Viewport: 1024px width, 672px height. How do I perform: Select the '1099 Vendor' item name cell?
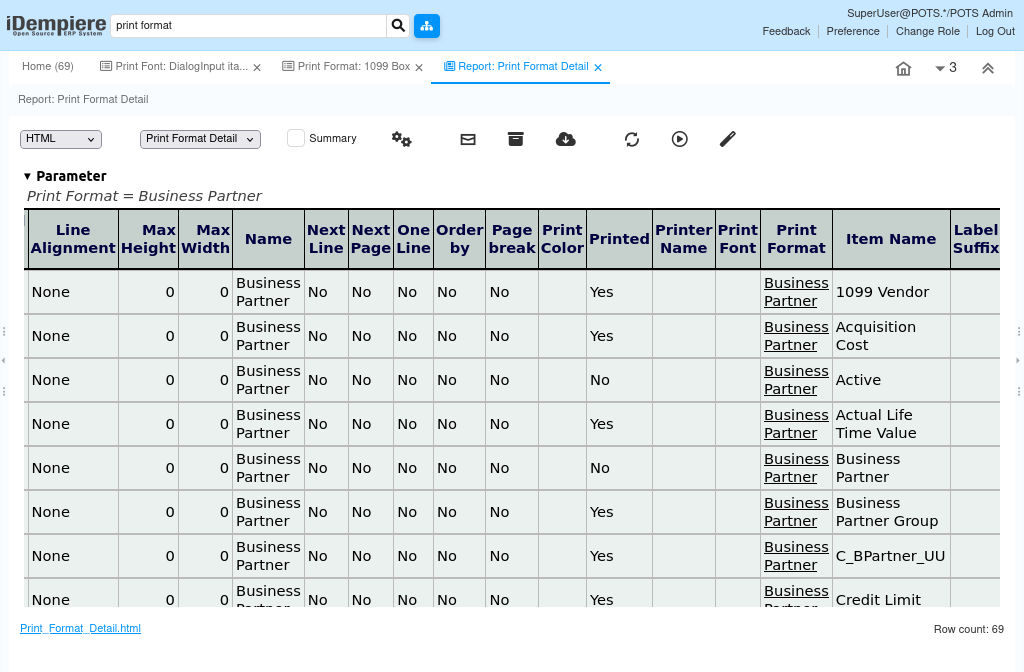click(x=891, y=292)
